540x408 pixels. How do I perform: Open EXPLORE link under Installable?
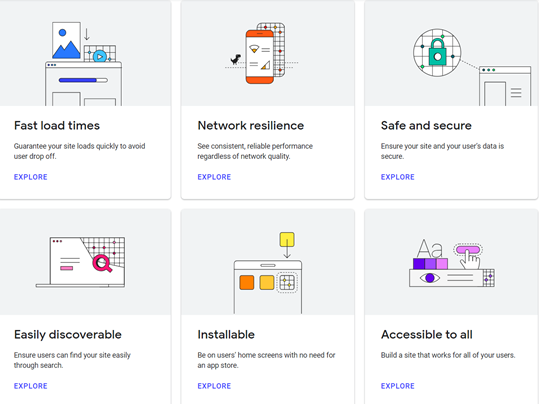click(214, 386)
